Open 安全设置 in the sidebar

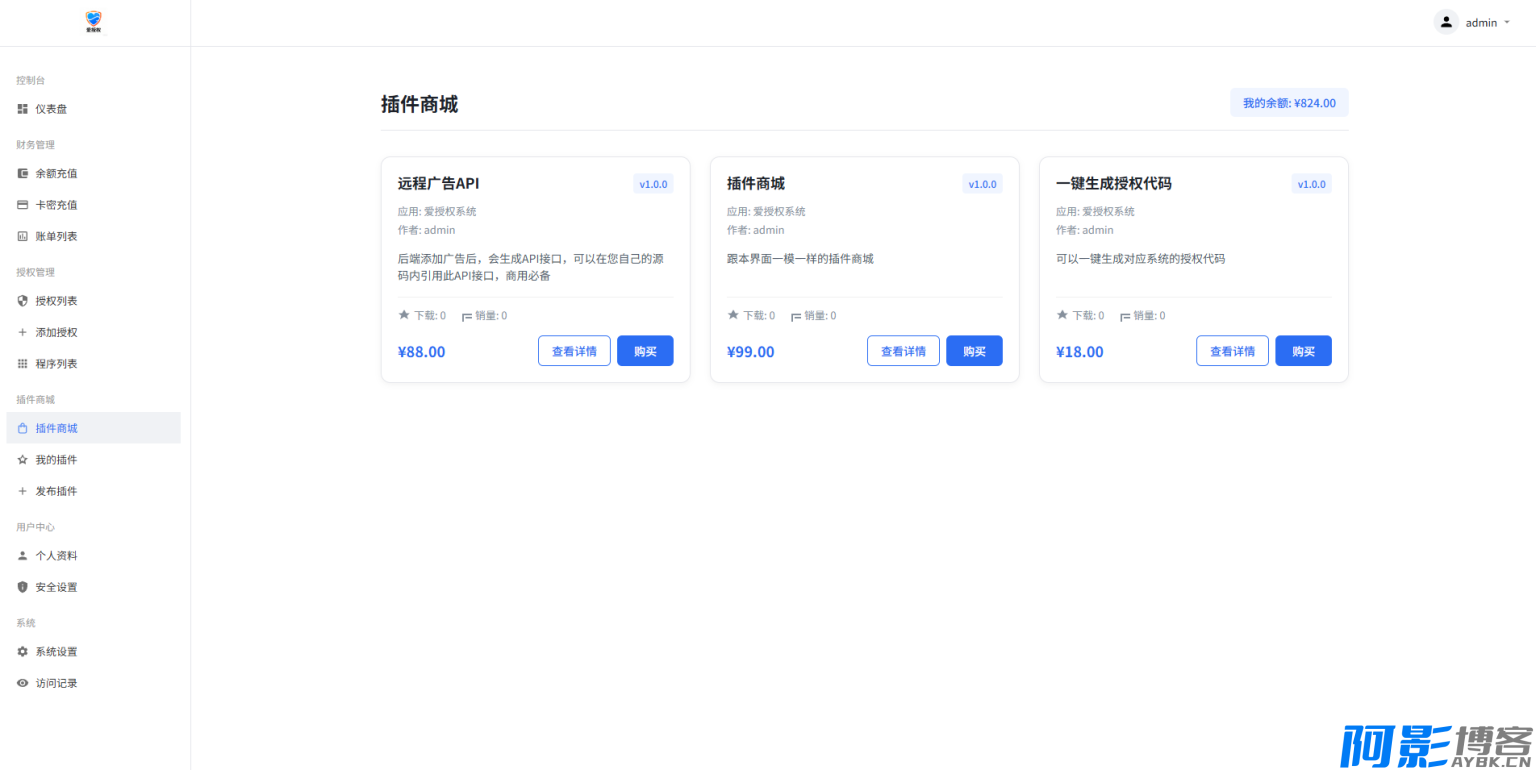click(x=56, y=588)
